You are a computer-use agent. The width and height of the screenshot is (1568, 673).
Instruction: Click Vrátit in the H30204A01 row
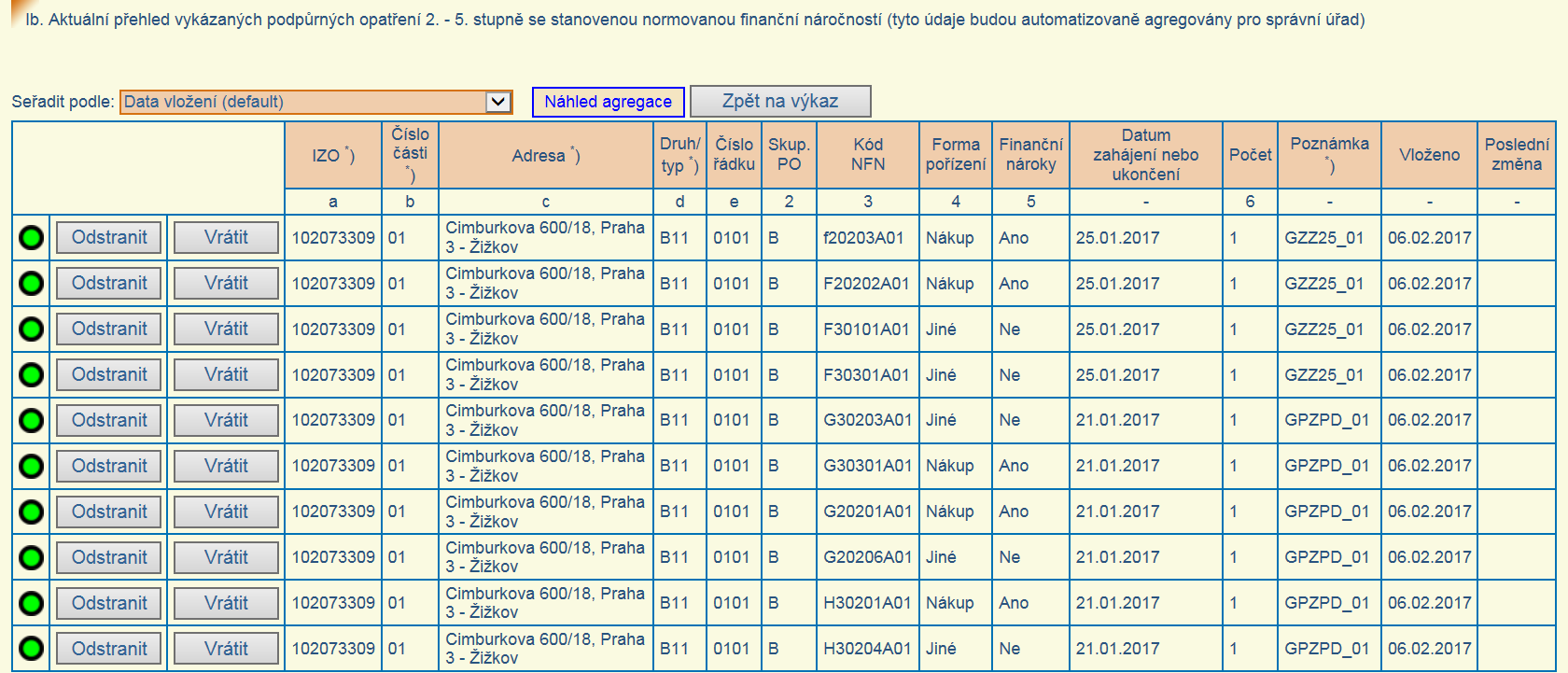[x=226, y=649]
